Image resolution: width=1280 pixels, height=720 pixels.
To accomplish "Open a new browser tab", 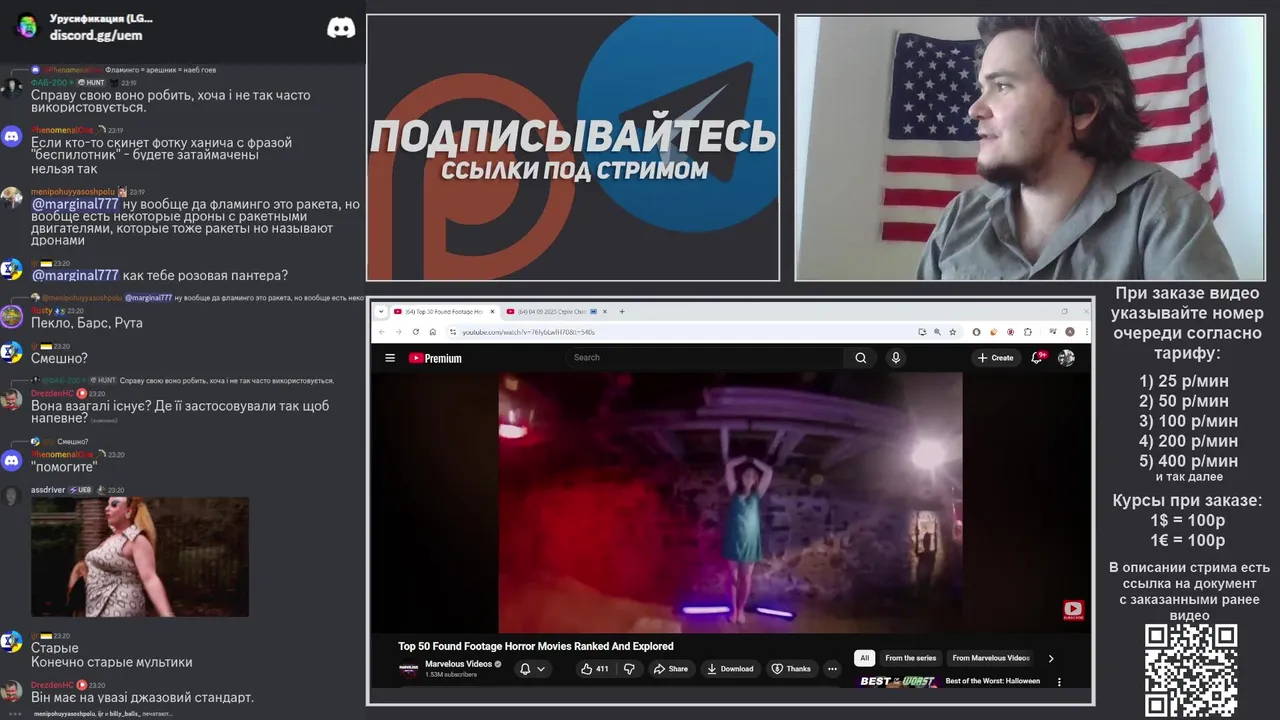I will [622, 312].
